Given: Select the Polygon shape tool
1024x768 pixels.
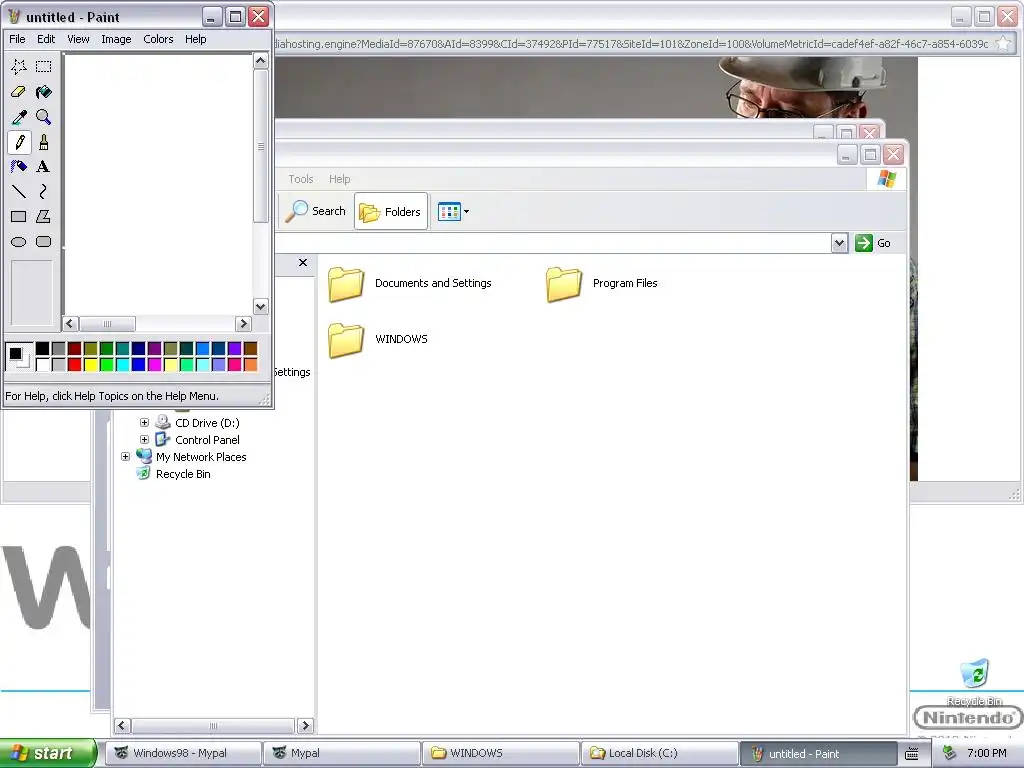Looking at the screenshot, I should coord(44,216).
